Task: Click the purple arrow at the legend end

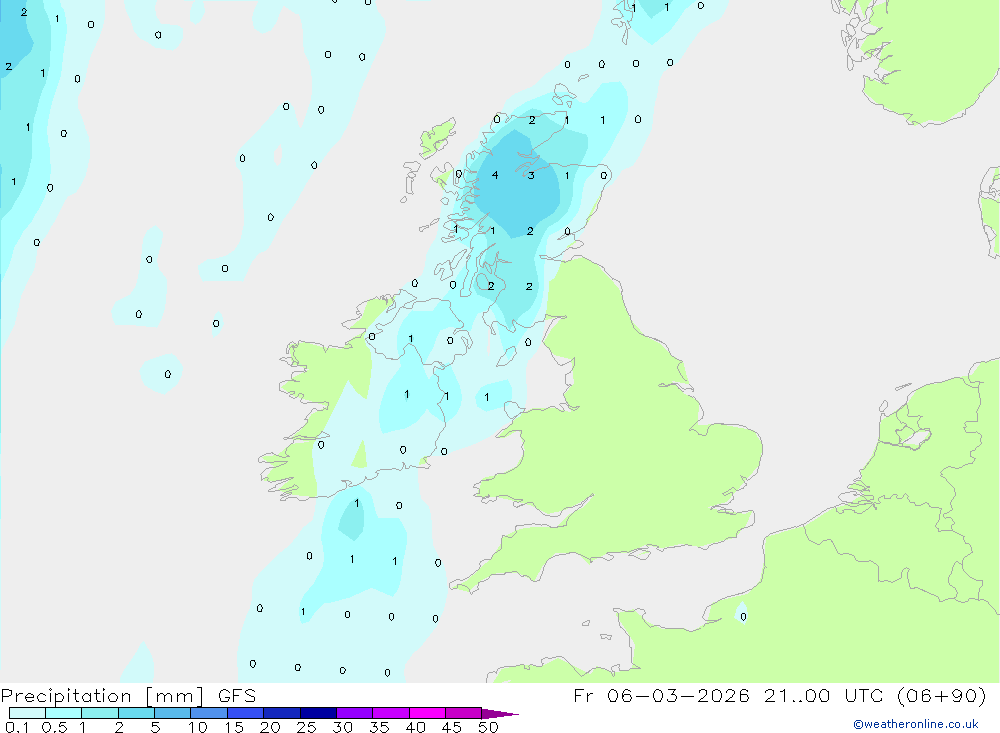Action: [x=500, y=714]
